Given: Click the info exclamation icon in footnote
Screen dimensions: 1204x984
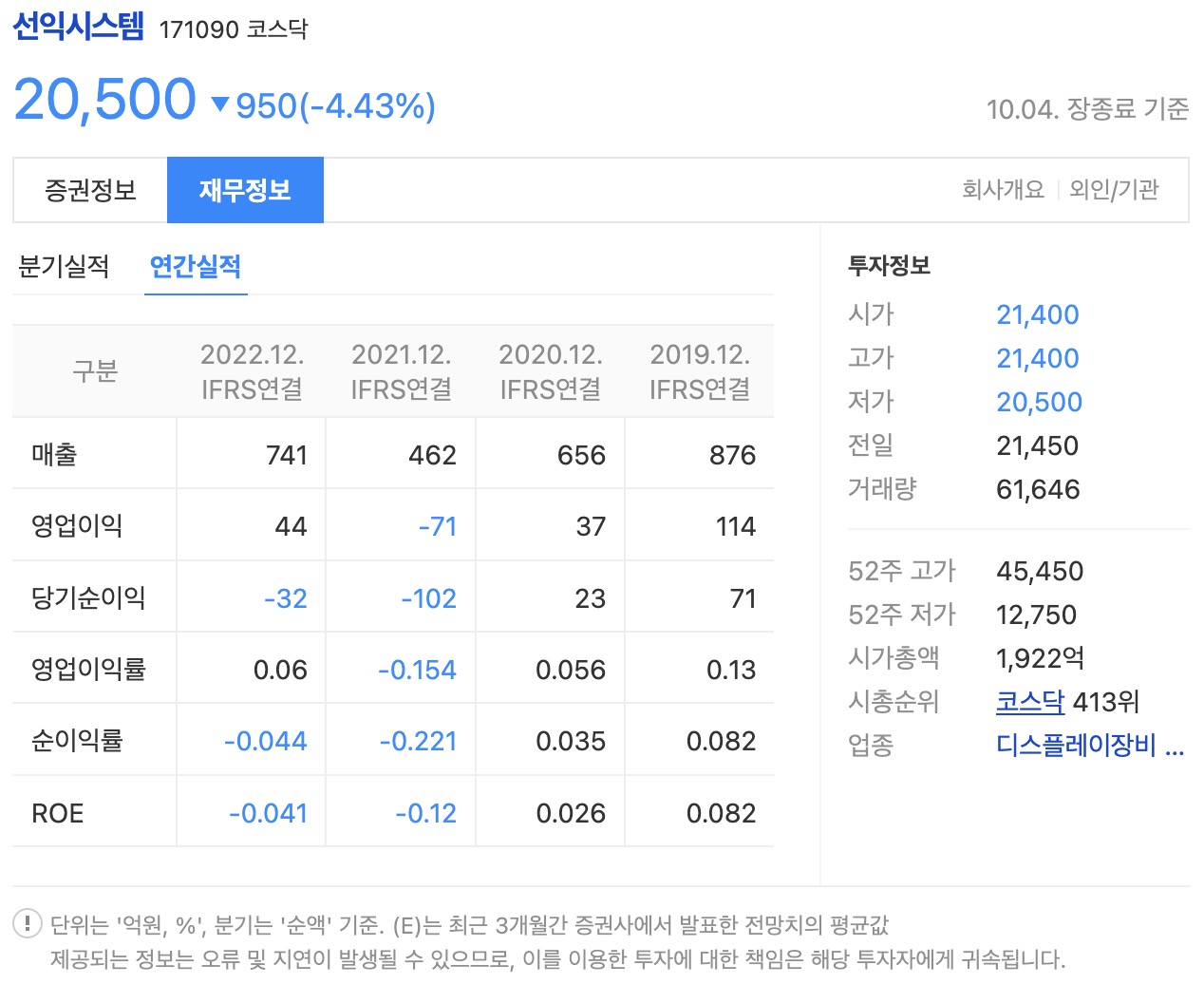Looking at the screenshot, I should pos(28,922).
